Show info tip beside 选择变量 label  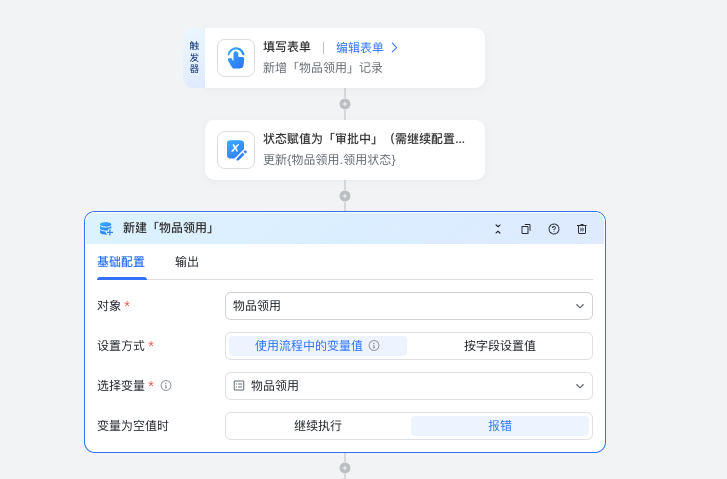[x=166, y=386]
